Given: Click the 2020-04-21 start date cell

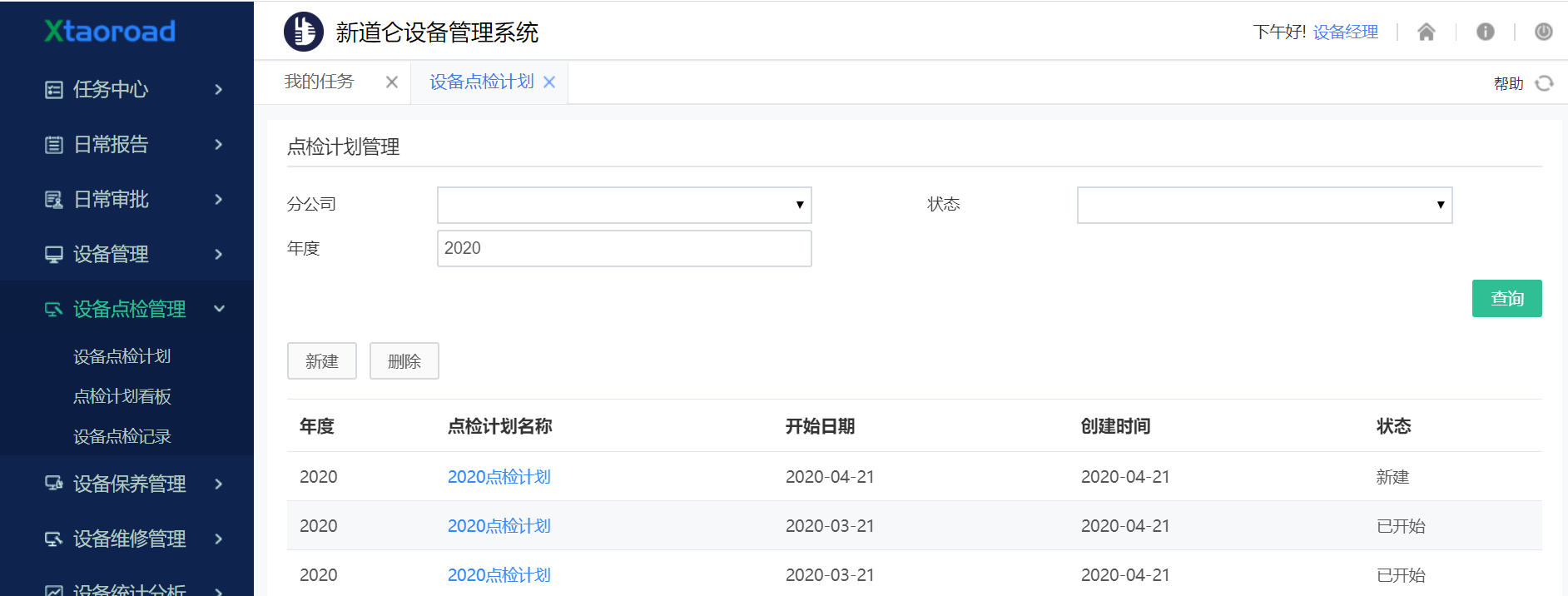Looking at the screenshot, I should click(830, 477).
